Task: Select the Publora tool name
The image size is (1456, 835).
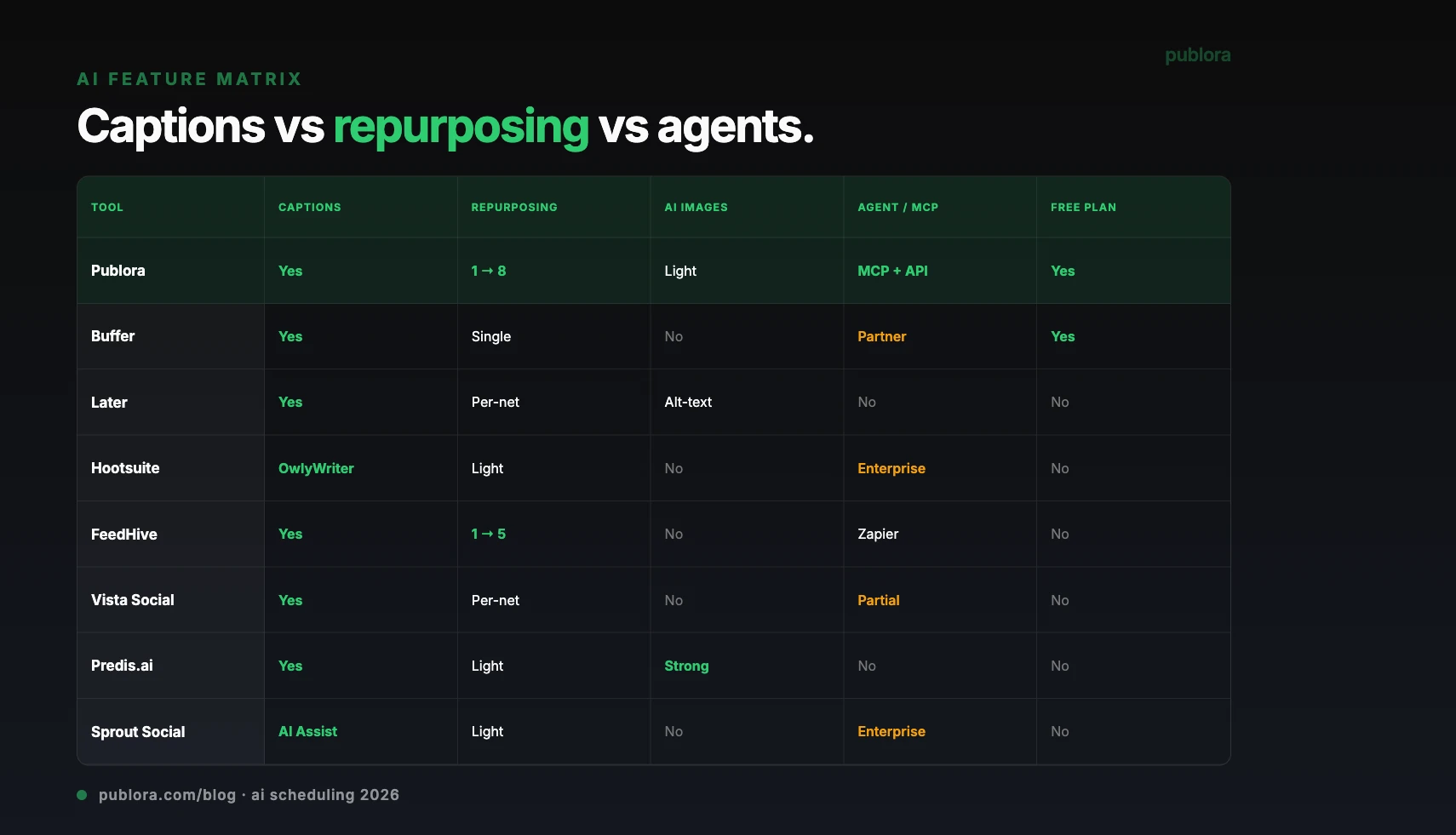Action: point(118,271)
